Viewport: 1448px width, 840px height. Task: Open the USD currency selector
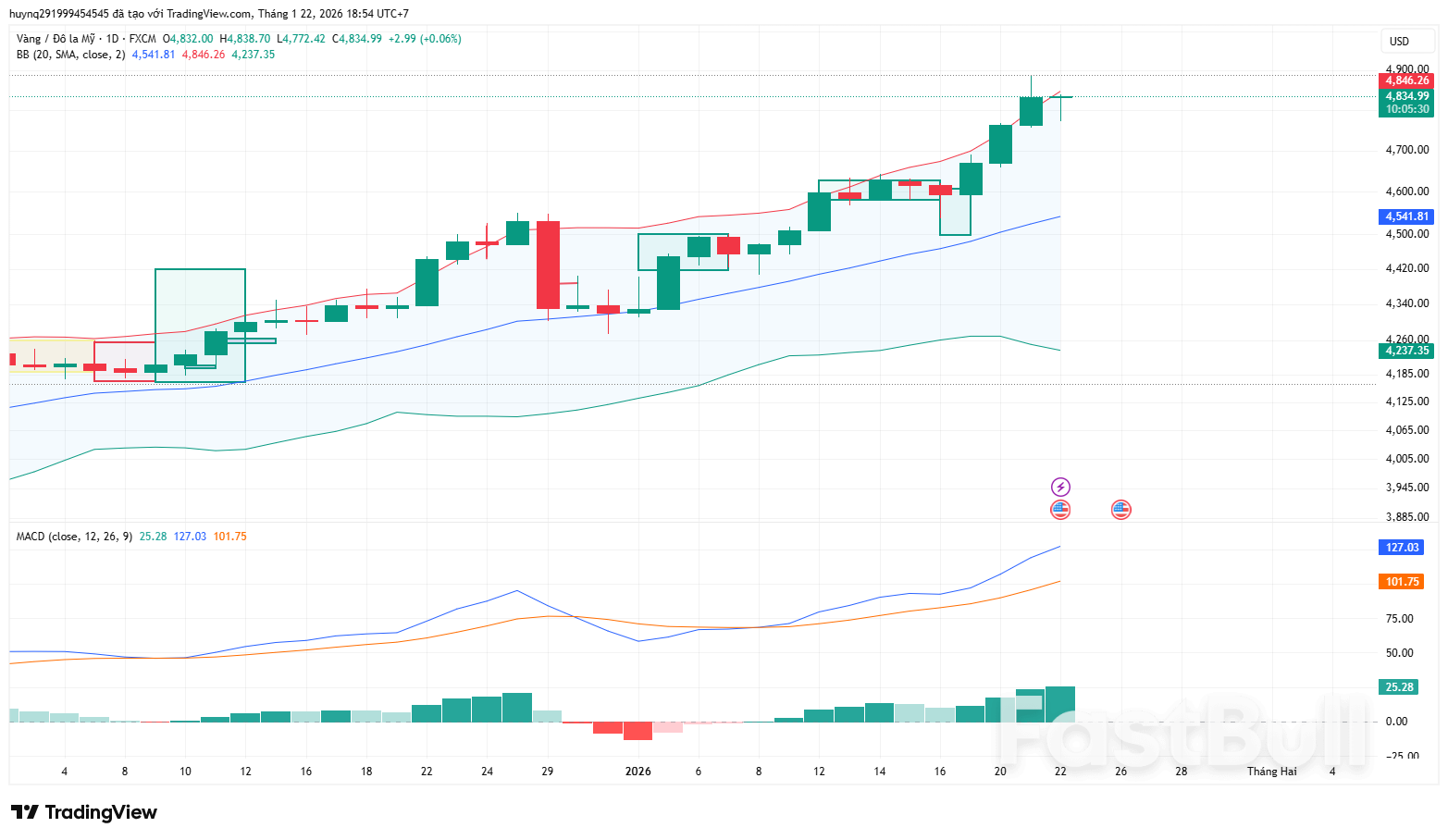click(1399, 42)
